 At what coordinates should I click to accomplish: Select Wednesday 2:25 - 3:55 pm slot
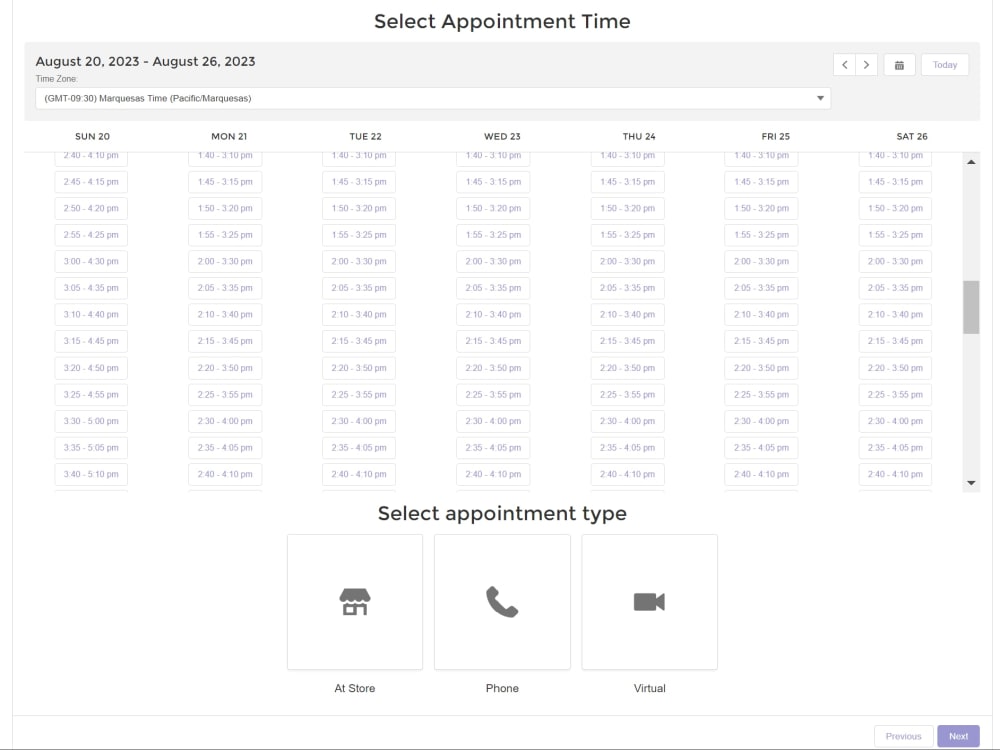coord(493,395)
